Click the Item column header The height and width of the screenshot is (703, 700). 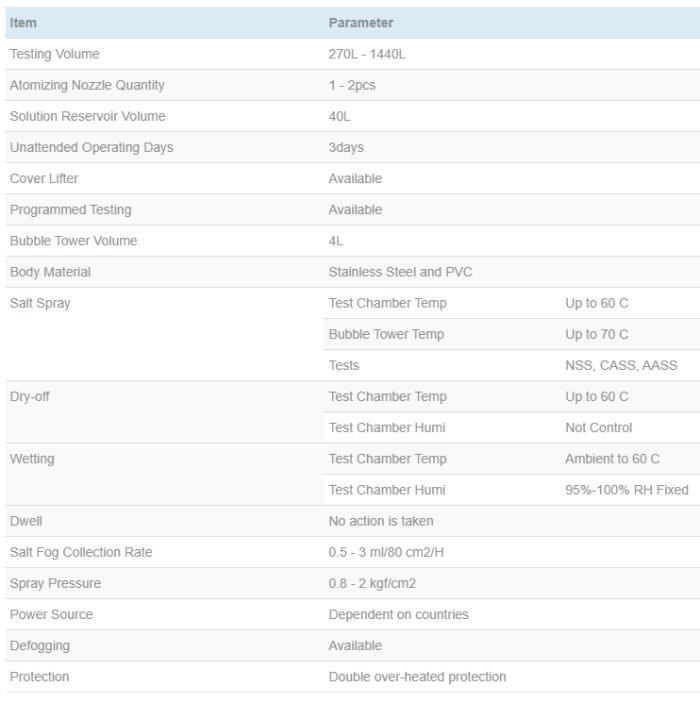click(x=23, y=23)
